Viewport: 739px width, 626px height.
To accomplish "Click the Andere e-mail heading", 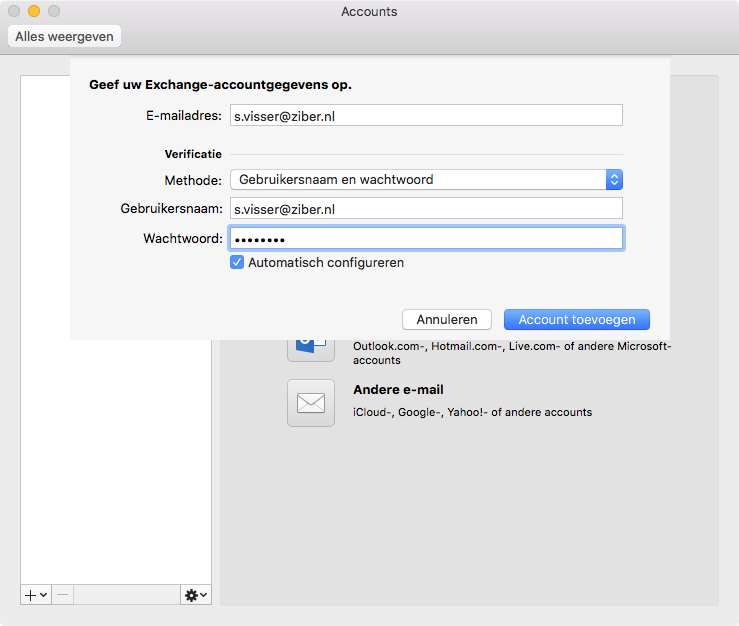I will pos(398,390).
